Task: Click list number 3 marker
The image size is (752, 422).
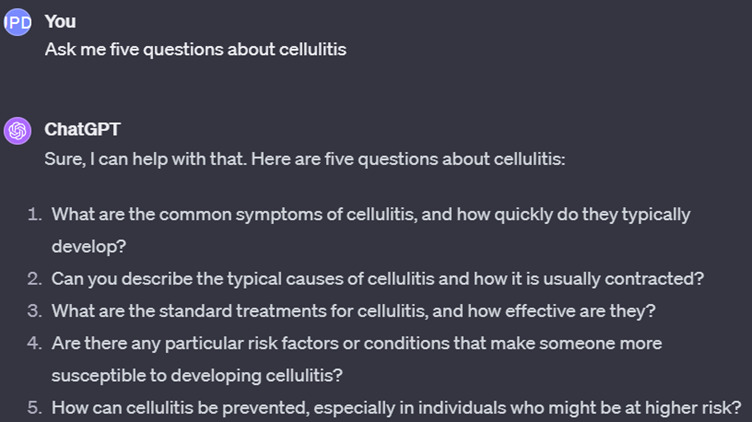Action: click(x=35, y=311)
